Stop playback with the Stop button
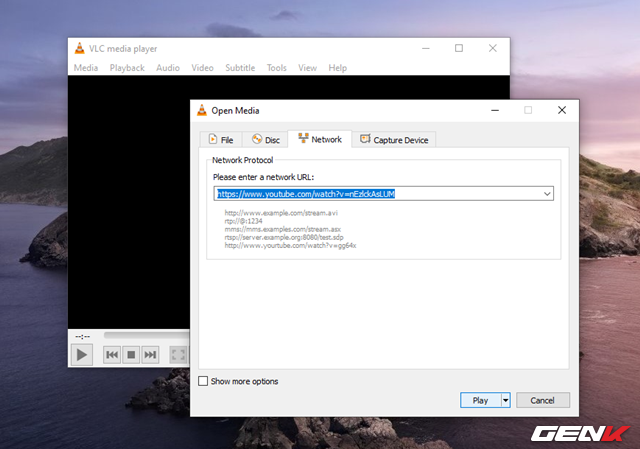Image resolution: width=640 pixels, height=449 pixels. tap(131, 355)
